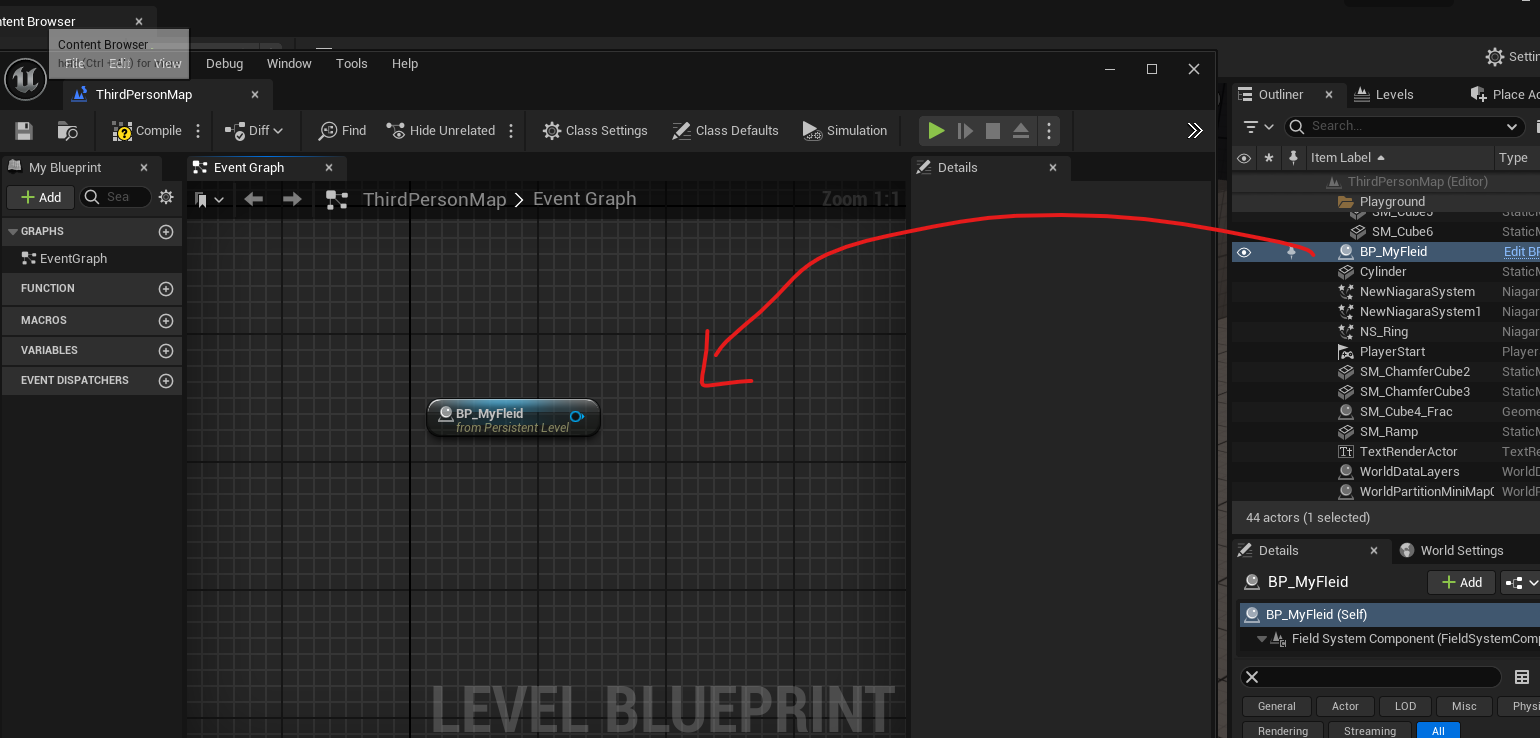The height and width of the screenshot is (738, 1540).
Task: Click the Stop square playback icon
Action: [x=993, y=131]
